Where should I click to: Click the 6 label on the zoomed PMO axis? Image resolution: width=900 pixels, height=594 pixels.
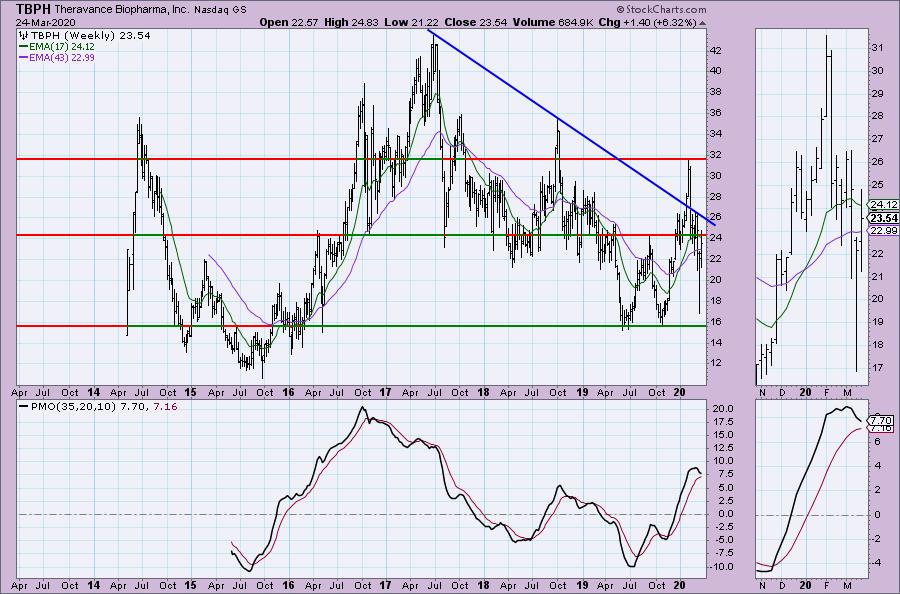click(876, 441)
